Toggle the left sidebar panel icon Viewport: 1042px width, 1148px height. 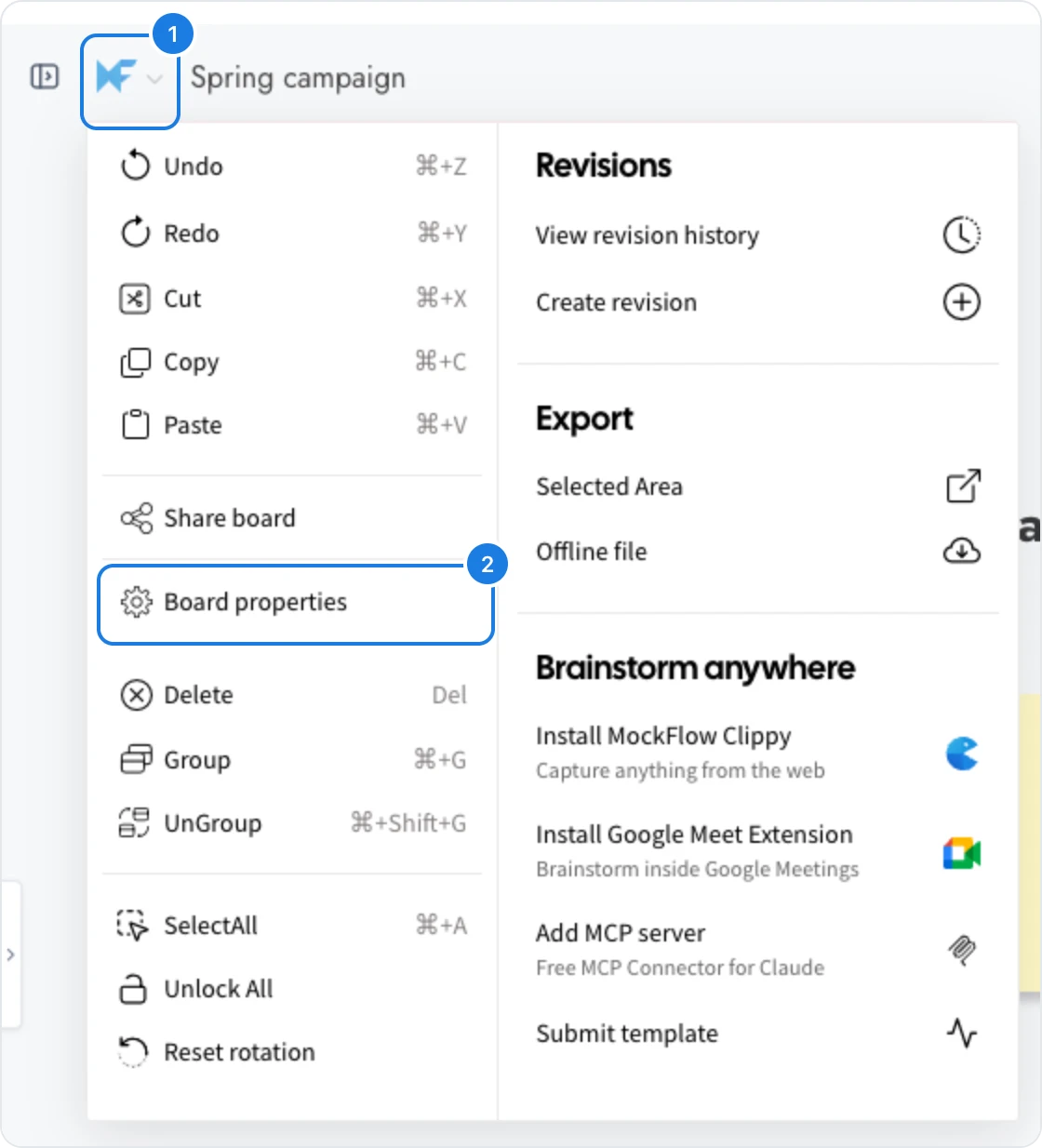45,76
